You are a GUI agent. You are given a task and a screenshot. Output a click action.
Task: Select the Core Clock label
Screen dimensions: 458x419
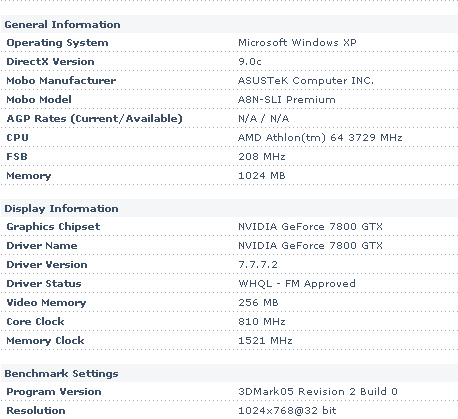tap(35, 322)
